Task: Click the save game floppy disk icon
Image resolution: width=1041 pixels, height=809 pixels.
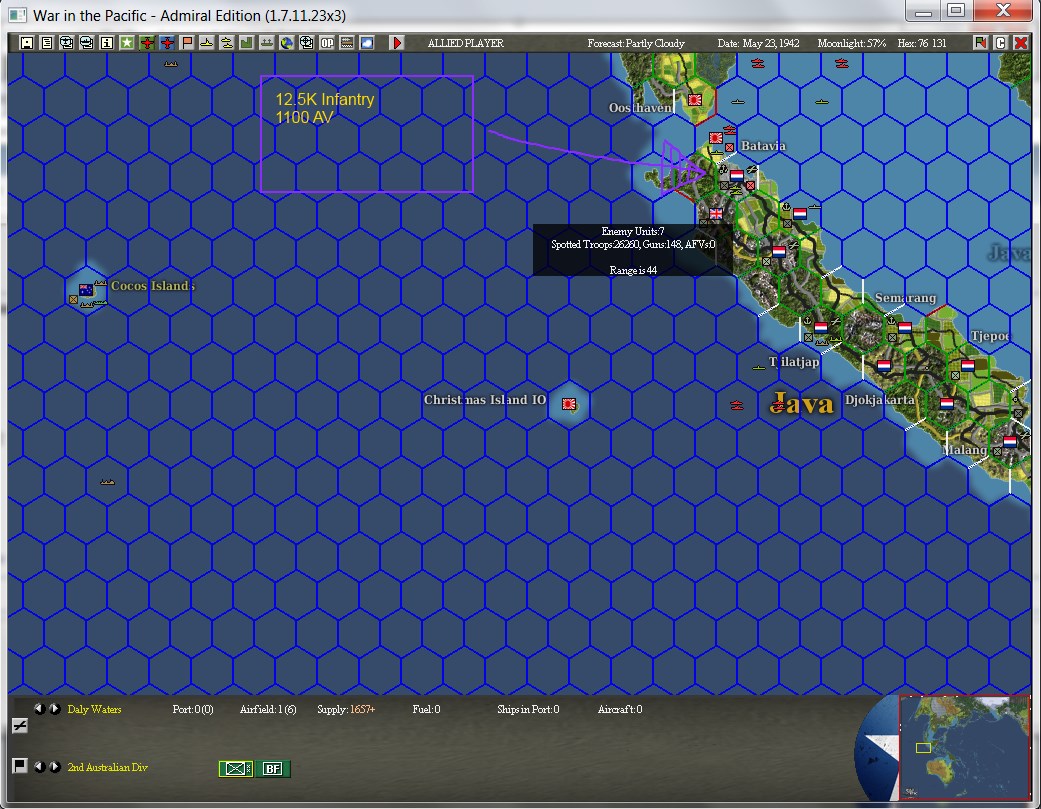Action: point(27,43)
